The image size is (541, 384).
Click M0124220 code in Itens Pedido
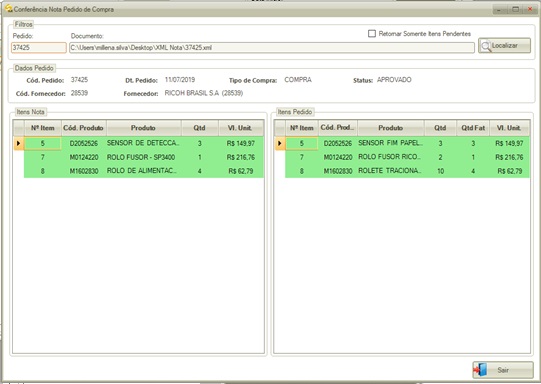338,157
